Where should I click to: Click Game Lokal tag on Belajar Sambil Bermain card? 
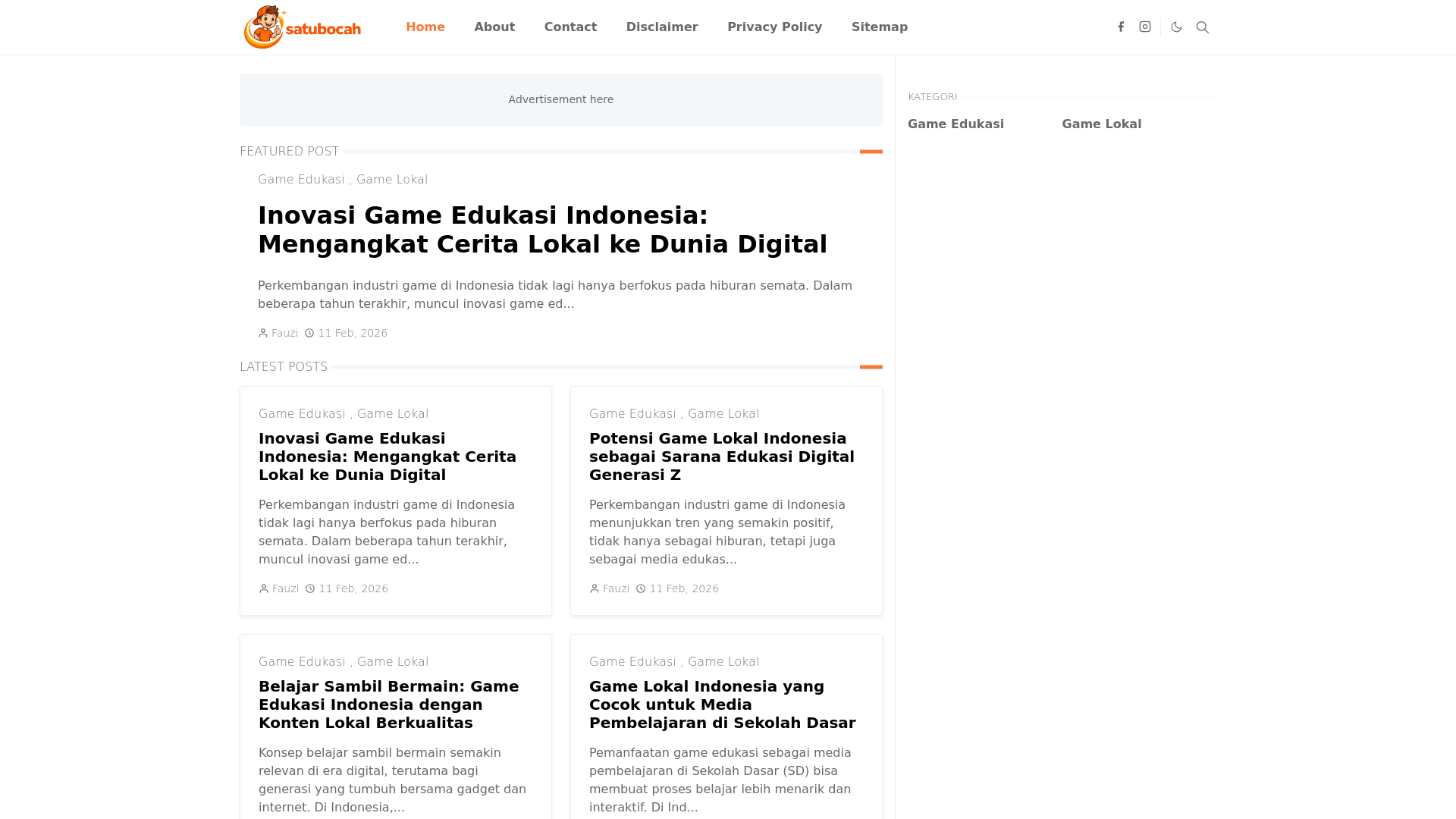point(393,662)
